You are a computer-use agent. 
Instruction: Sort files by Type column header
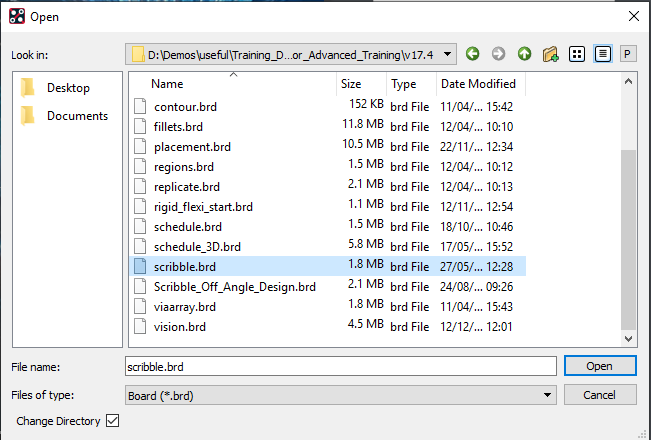(404, 84)
